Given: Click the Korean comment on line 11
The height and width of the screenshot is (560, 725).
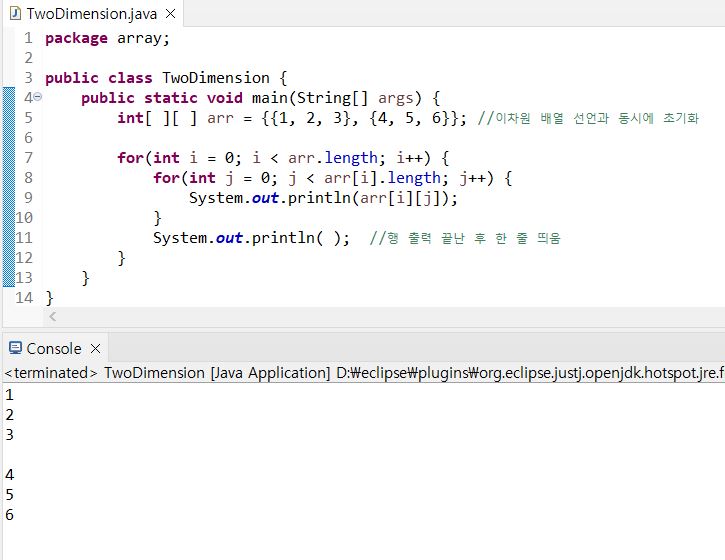Looking at the screenshot, I should (465, 238).
